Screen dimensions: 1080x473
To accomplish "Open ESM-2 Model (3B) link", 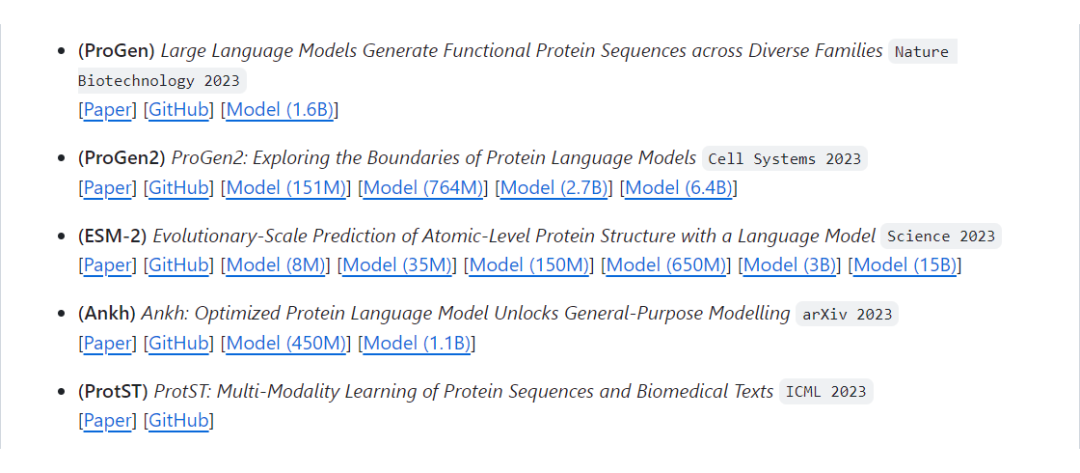I will tap(790, 265).
